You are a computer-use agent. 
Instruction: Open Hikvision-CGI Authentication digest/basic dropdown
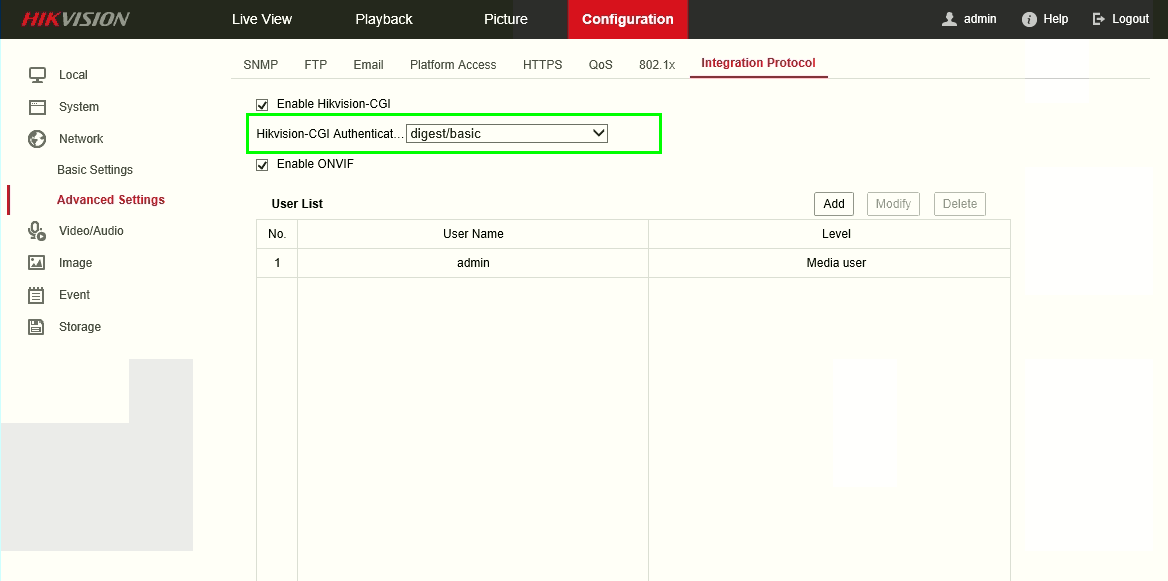pos(507,133)
